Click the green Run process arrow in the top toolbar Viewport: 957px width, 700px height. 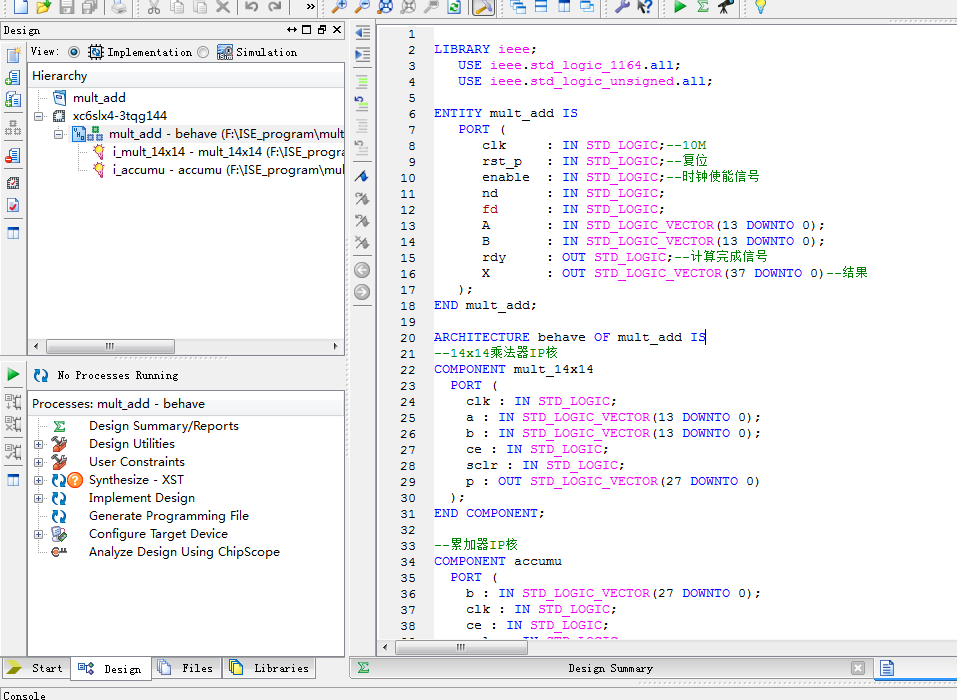[x=680, y=7]
